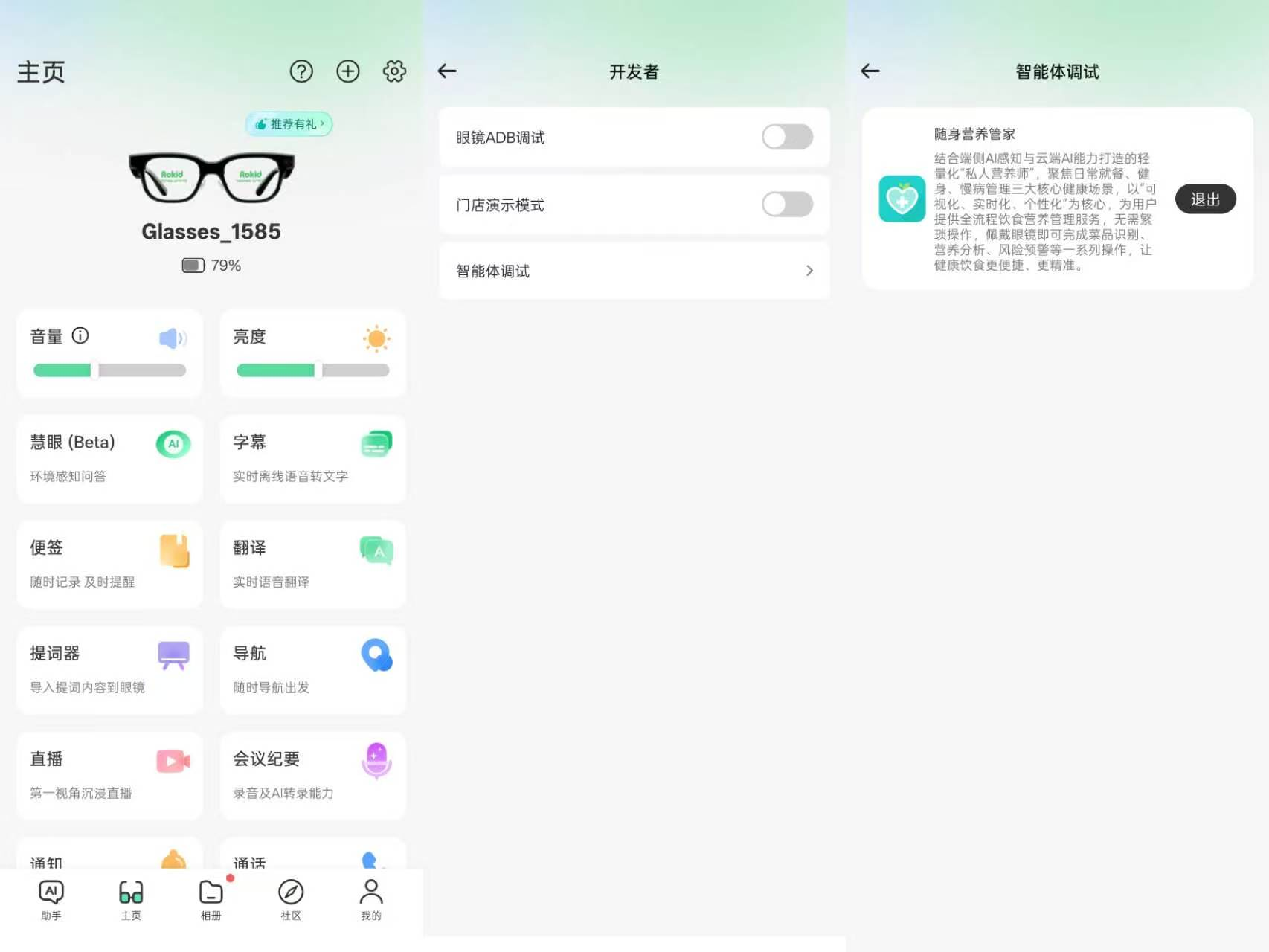Select 随时记录 及时提醒 text
Screen dimensions: 1269x952
pos(82,582)
